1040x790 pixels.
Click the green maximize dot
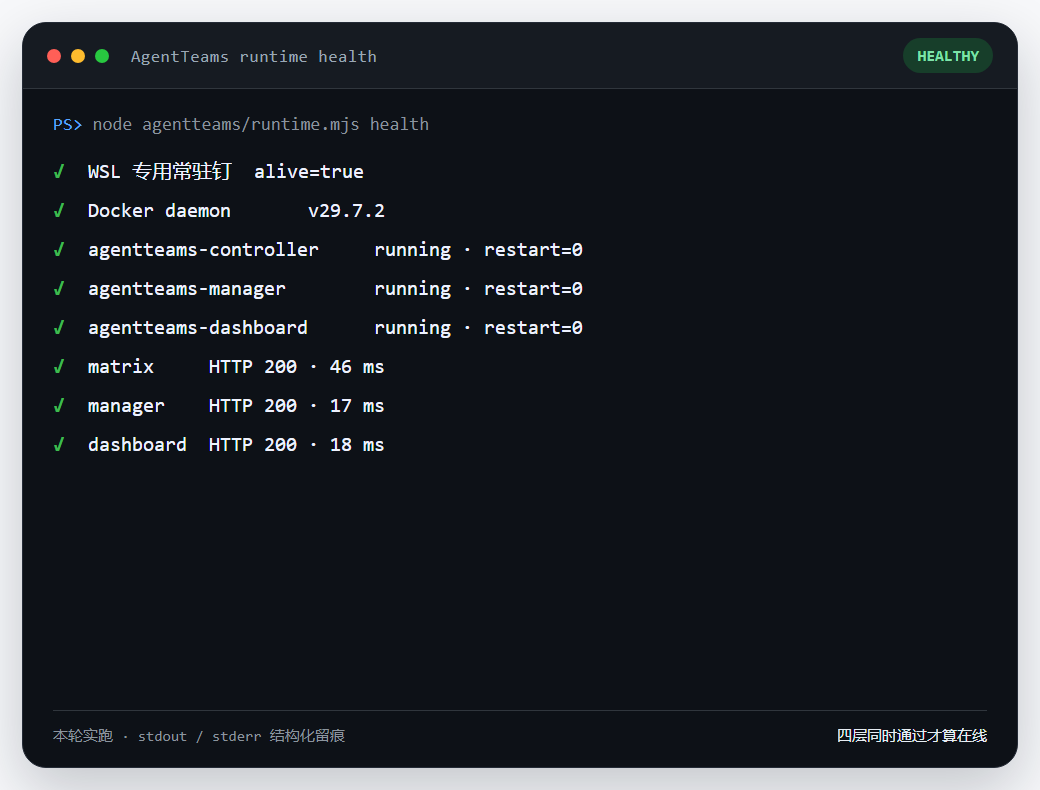tap(102, 56)
